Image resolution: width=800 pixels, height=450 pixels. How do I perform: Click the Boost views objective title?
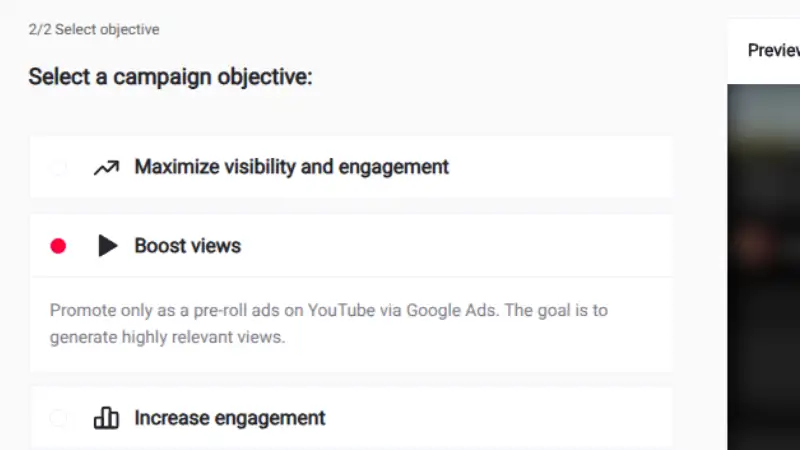(187, 246)
